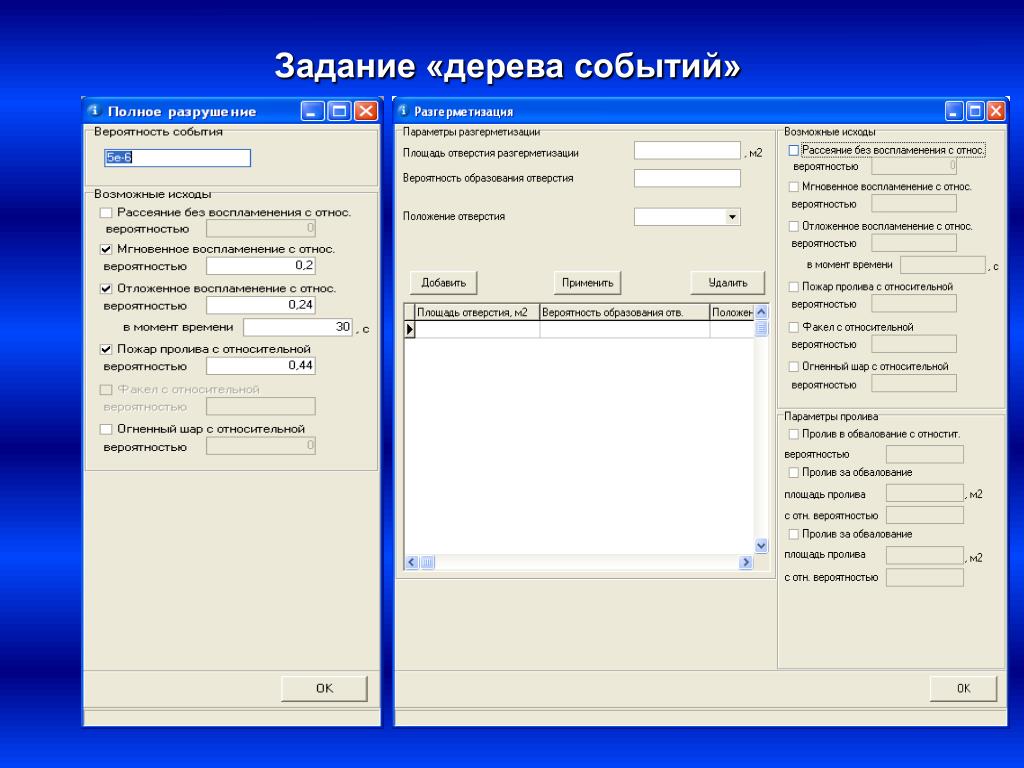
Task: Enable Факел с относительной in Разгерметизация
Action: pos(793,327)
